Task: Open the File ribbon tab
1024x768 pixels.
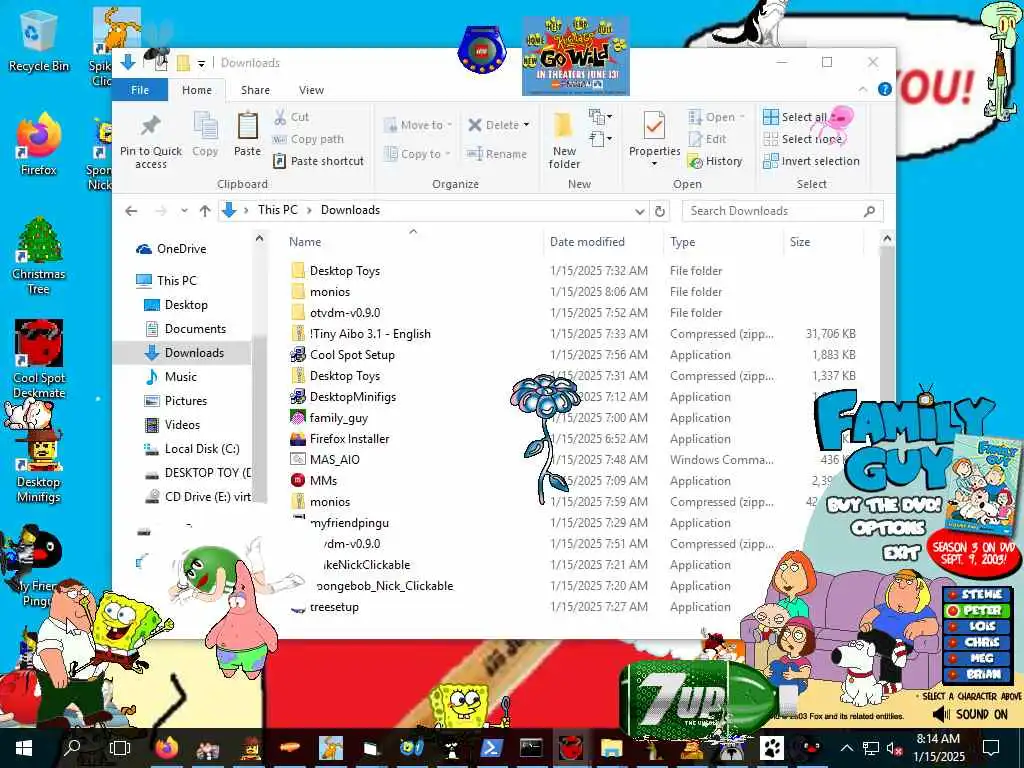Action: pos(140,89)
